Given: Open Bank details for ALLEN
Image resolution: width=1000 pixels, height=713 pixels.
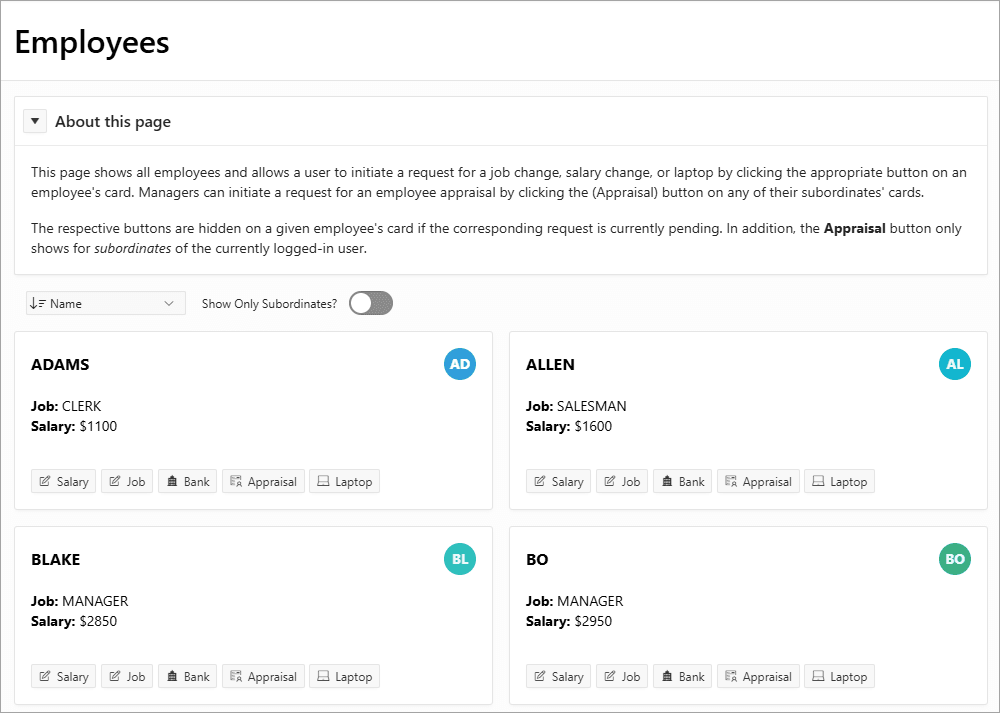Looking at the screenshot, I should (682, 482).
